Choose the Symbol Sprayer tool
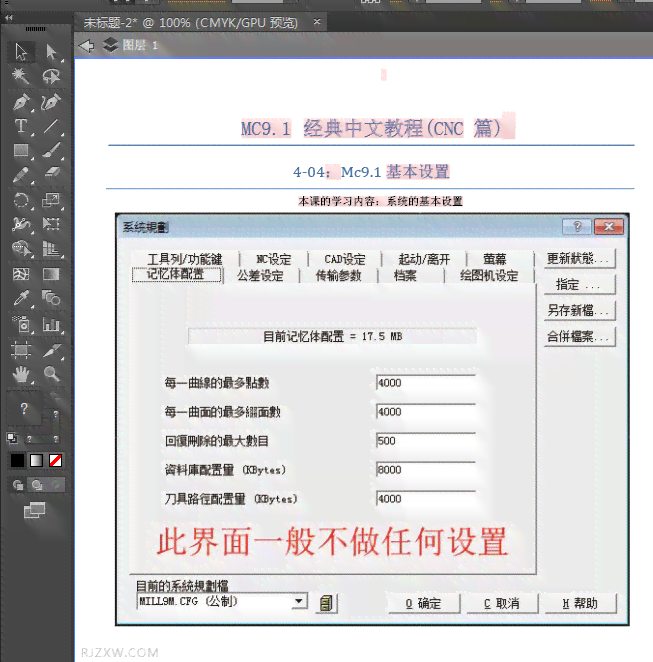 click(21, 324)
